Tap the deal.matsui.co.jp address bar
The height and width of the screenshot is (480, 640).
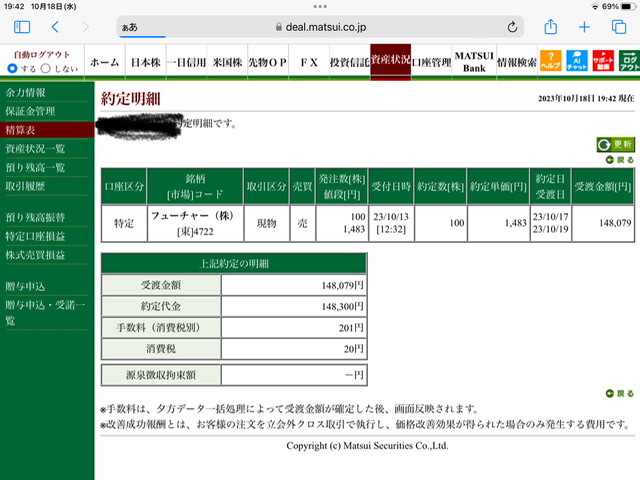[320, 27]
